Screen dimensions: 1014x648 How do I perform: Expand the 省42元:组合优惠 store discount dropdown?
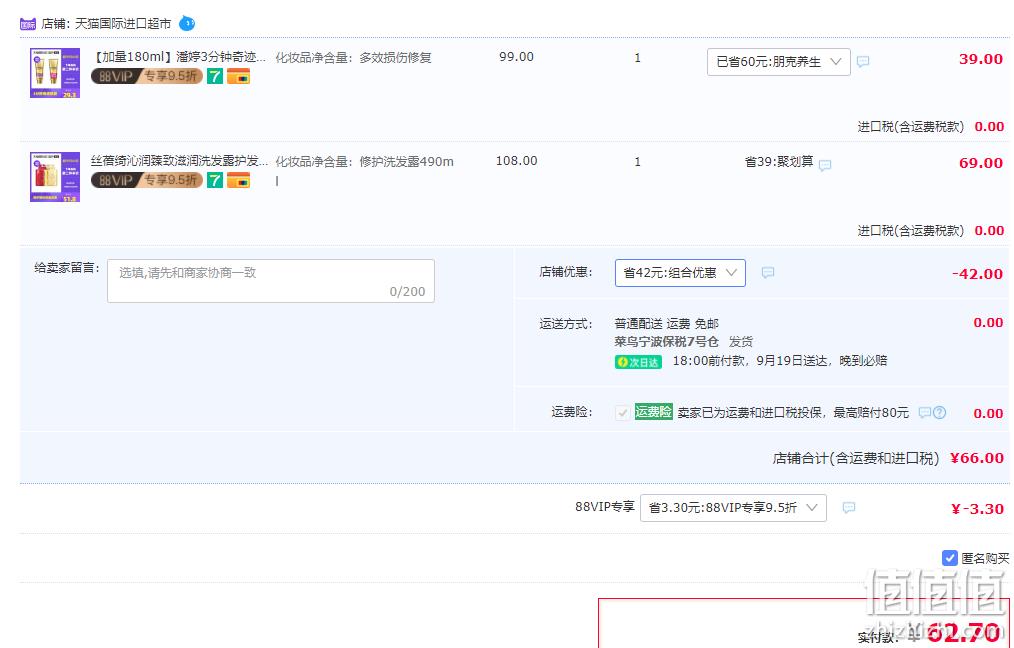680,273
